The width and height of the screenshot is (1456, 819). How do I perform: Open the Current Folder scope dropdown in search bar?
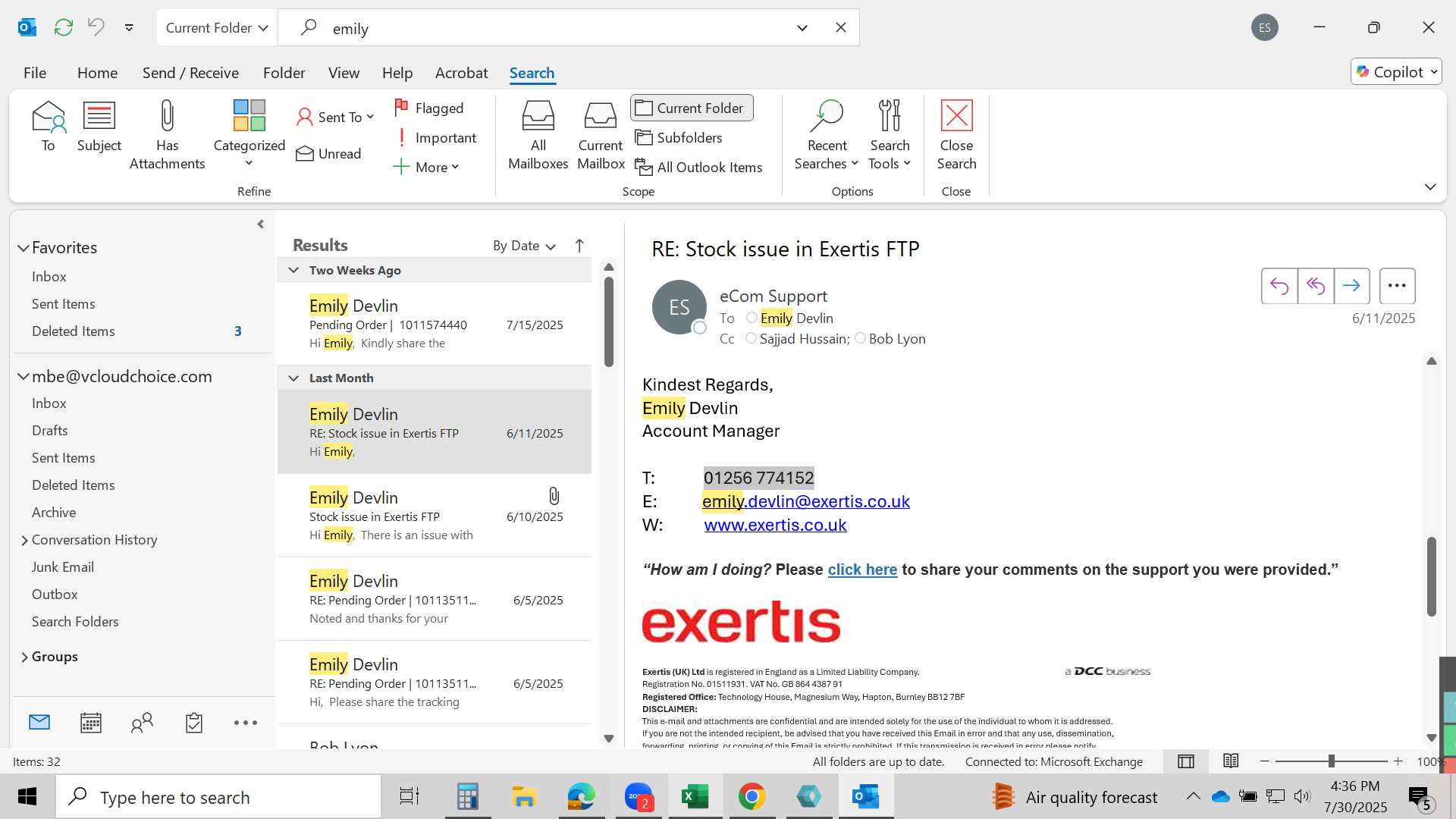[217, 27]
